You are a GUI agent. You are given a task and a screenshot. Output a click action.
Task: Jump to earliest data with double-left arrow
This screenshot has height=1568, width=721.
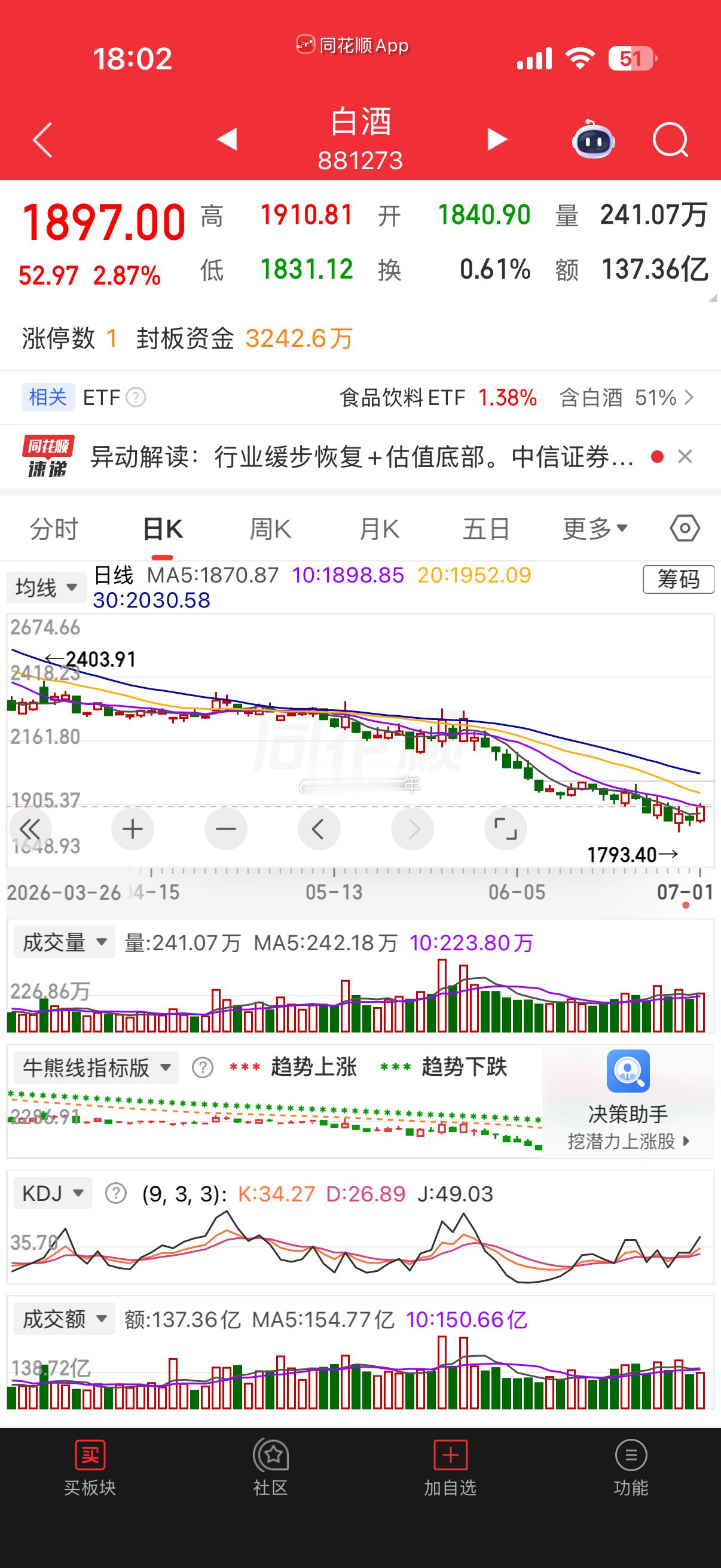coord(30,829)
